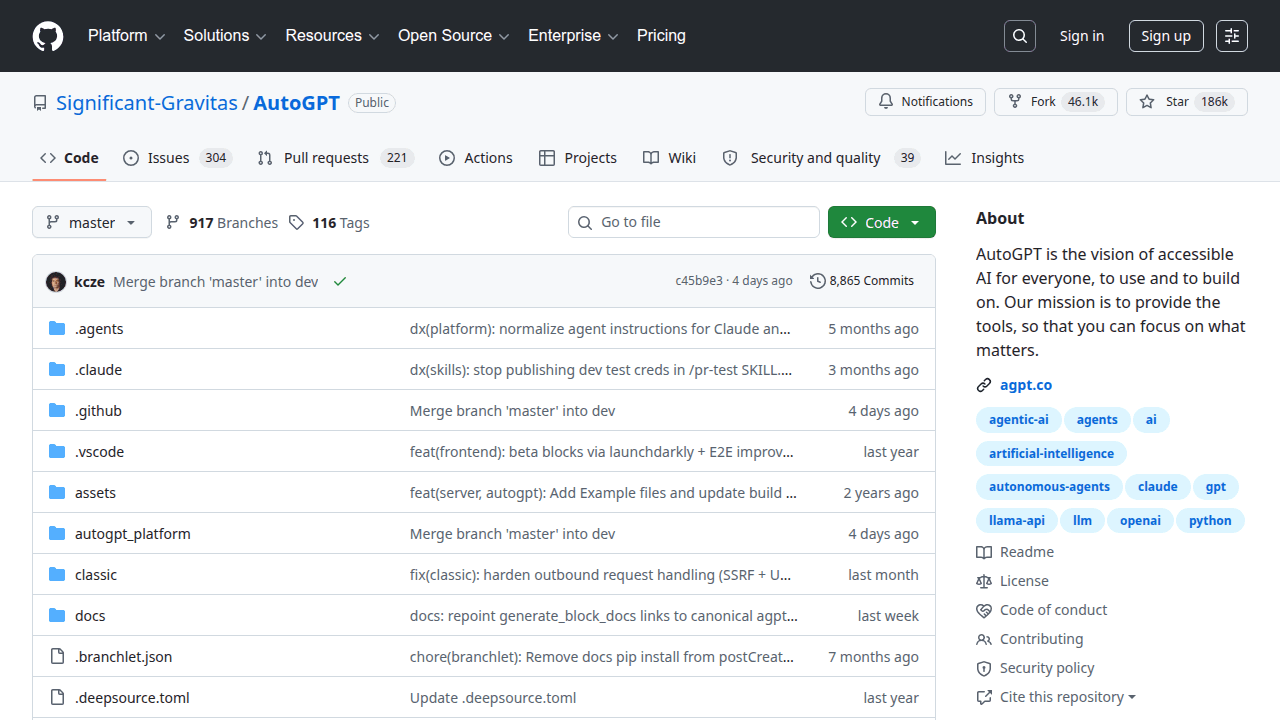Click the repository icon beside Significant-Gravitas

[x=40, y=103]
